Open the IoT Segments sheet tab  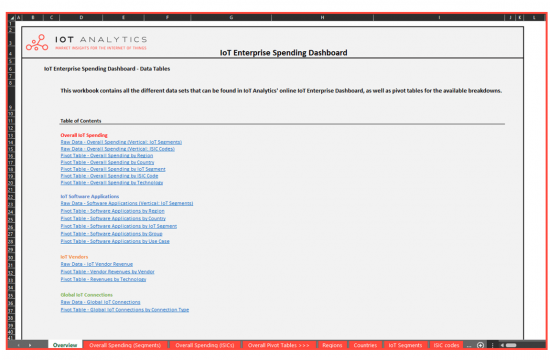coord(405,345)
